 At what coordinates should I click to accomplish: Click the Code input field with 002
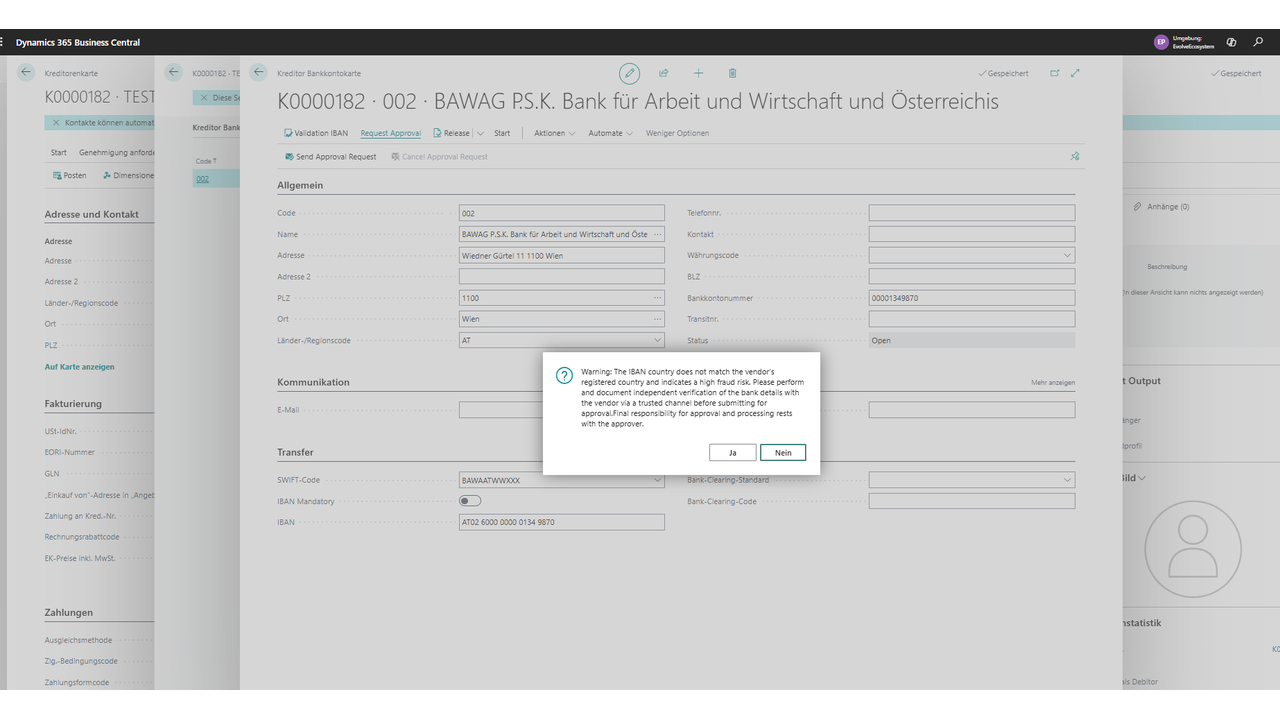[562, 213]
